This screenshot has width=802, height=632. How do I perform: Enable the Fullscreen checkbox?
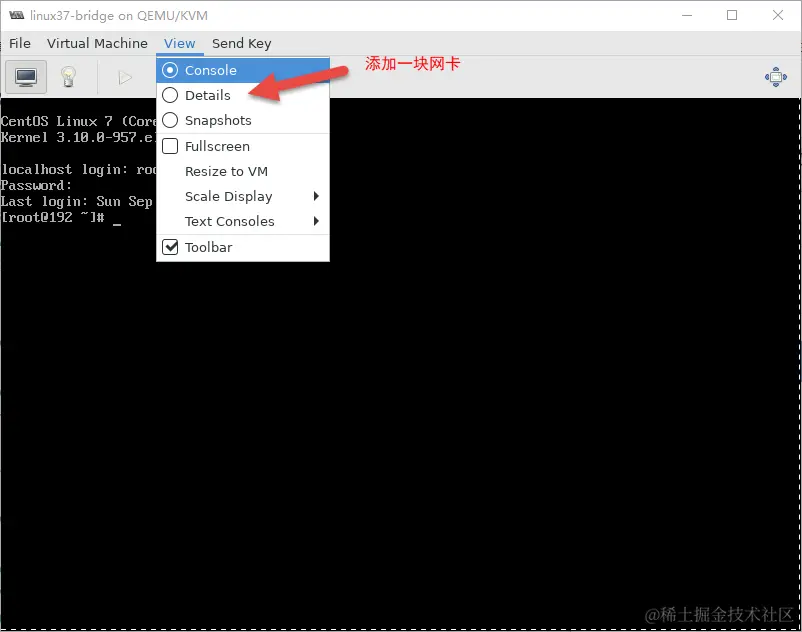click(170, 146)
